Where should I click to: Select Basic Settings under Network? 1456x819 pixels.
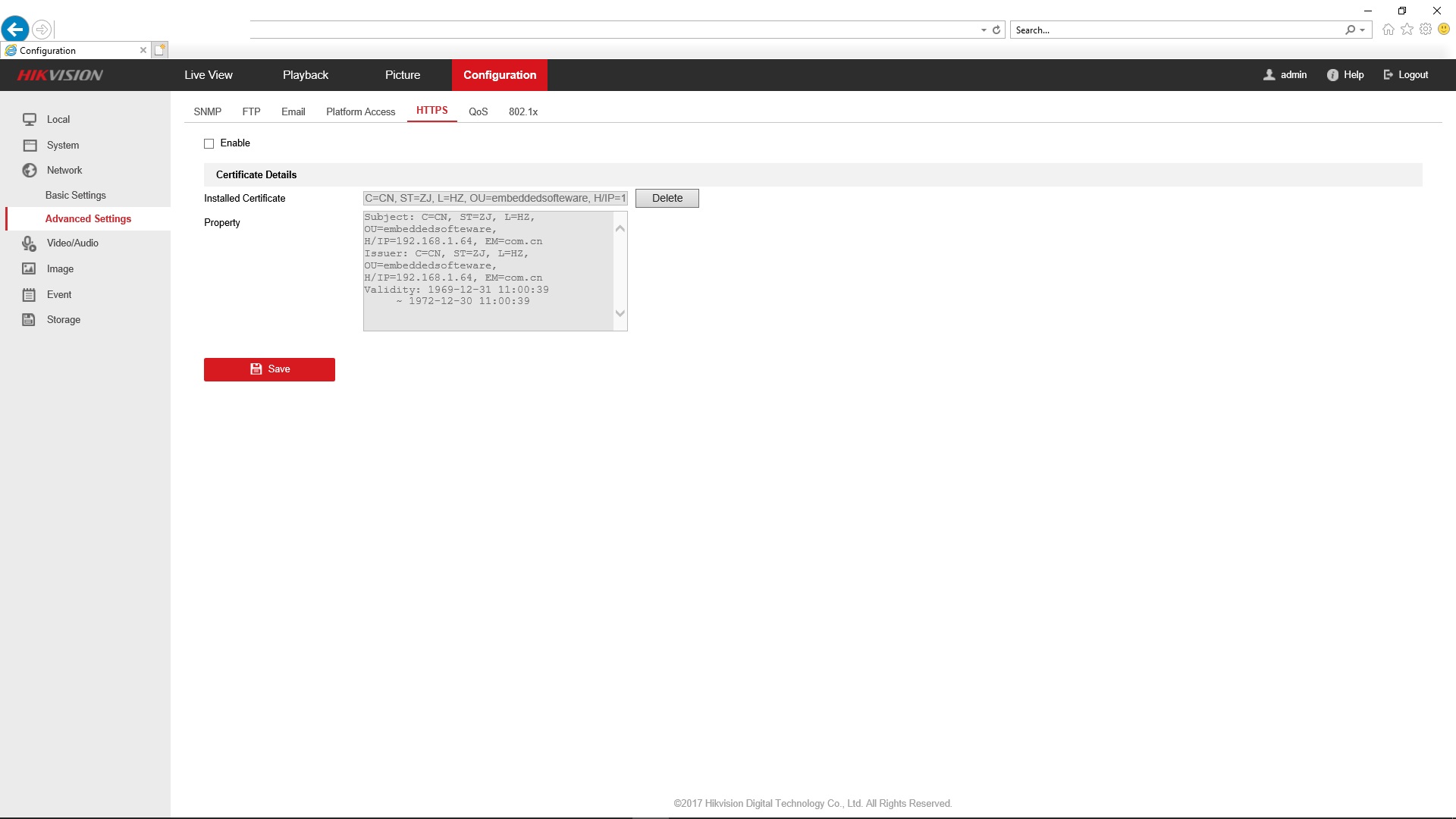(x=76, y=195)
